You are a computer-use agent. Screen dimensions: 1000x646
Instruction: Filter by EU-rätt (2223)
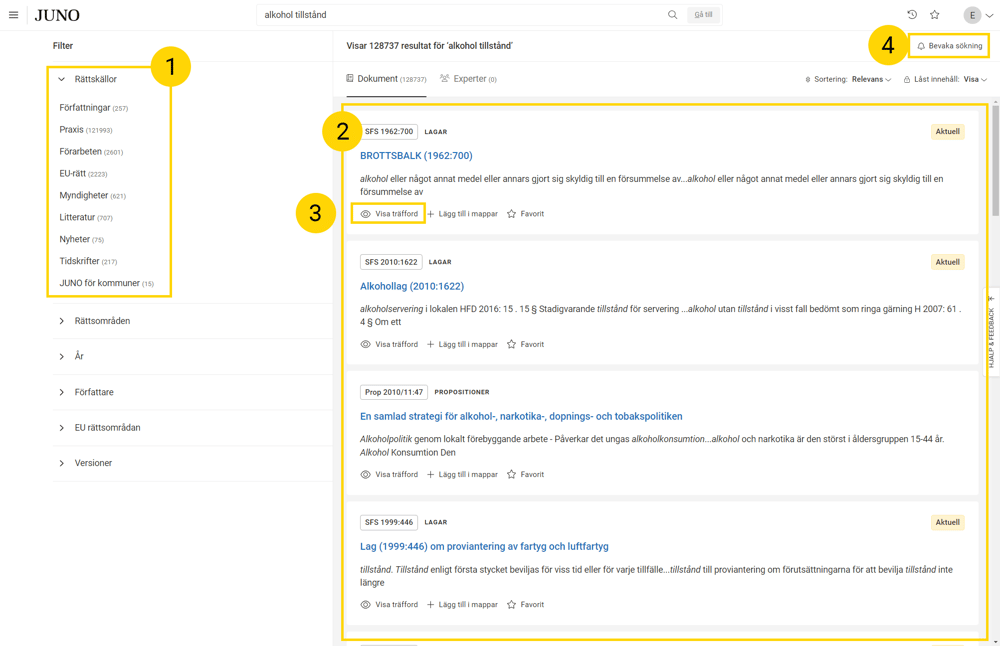click(x=83, y=173)
